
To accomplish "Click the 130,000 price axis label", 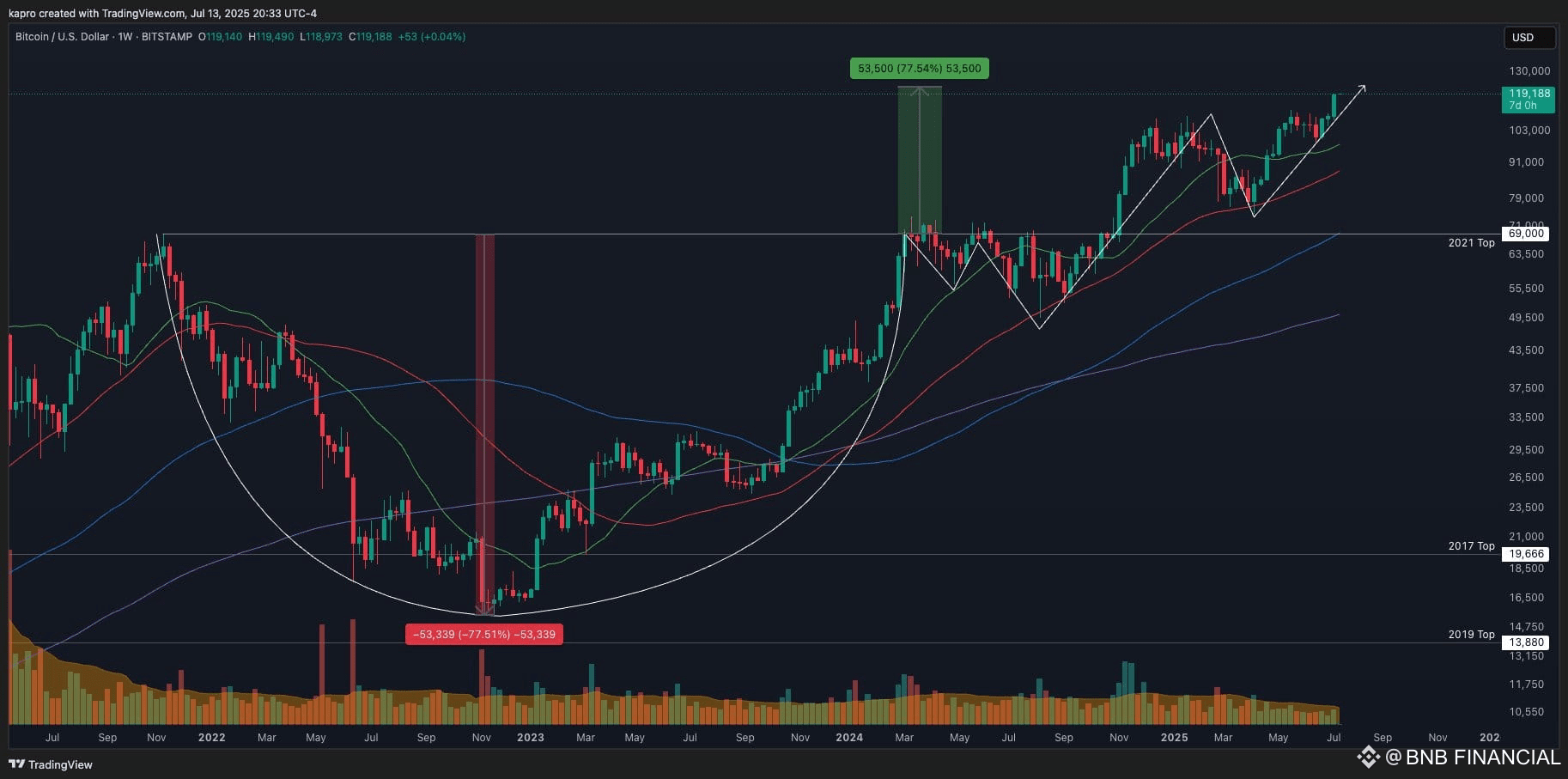I will pos(1528,71).
